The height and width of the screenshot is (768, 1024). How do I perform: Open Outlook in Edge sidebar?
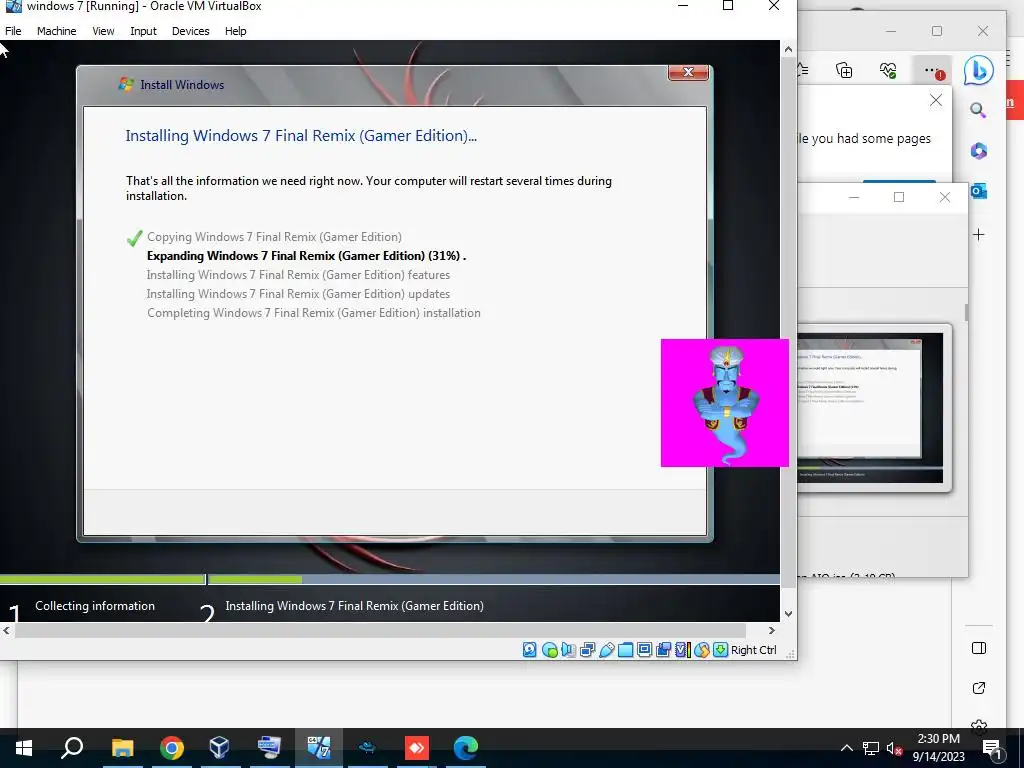978,191
